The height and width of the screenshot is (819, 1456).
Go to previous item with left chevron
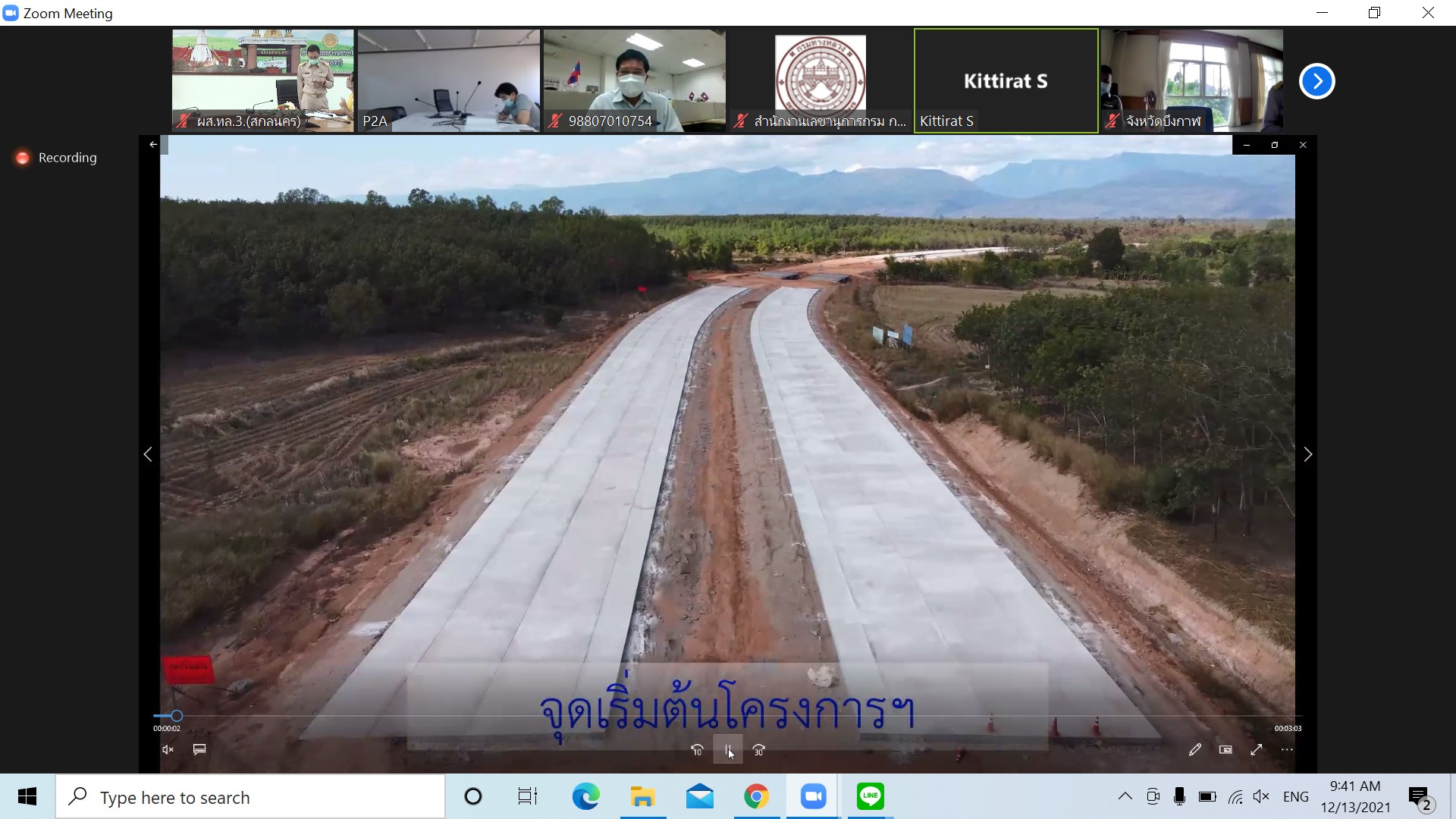click(x=148, y=454)
